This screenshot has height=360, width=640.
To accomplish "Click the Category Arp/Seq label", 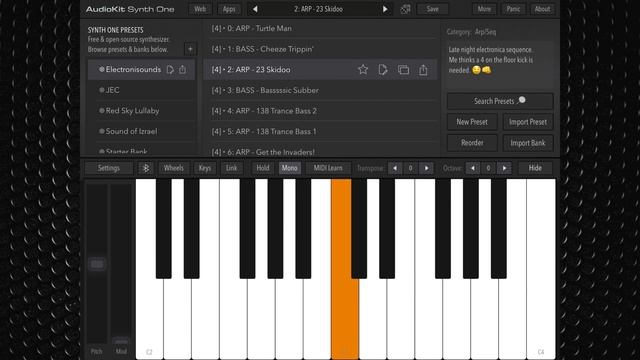I will (x=471, y=32).
